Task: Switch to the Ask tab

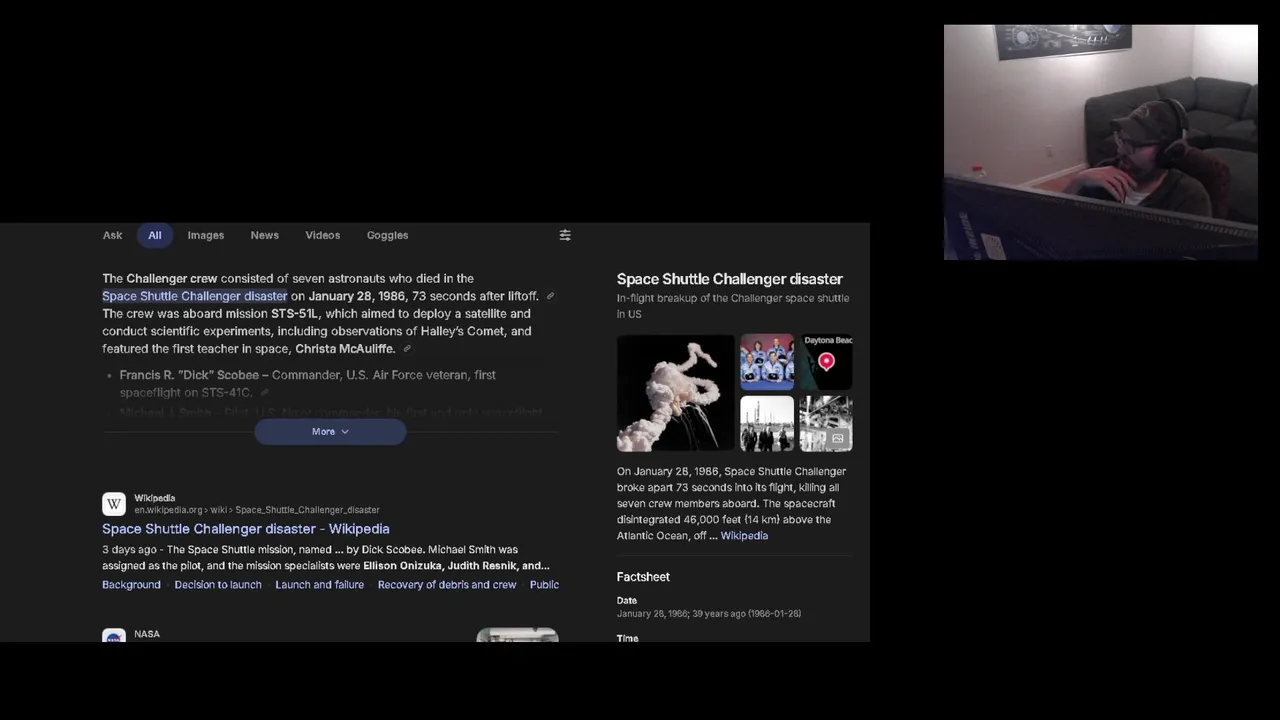Action: tap(112, 235)
